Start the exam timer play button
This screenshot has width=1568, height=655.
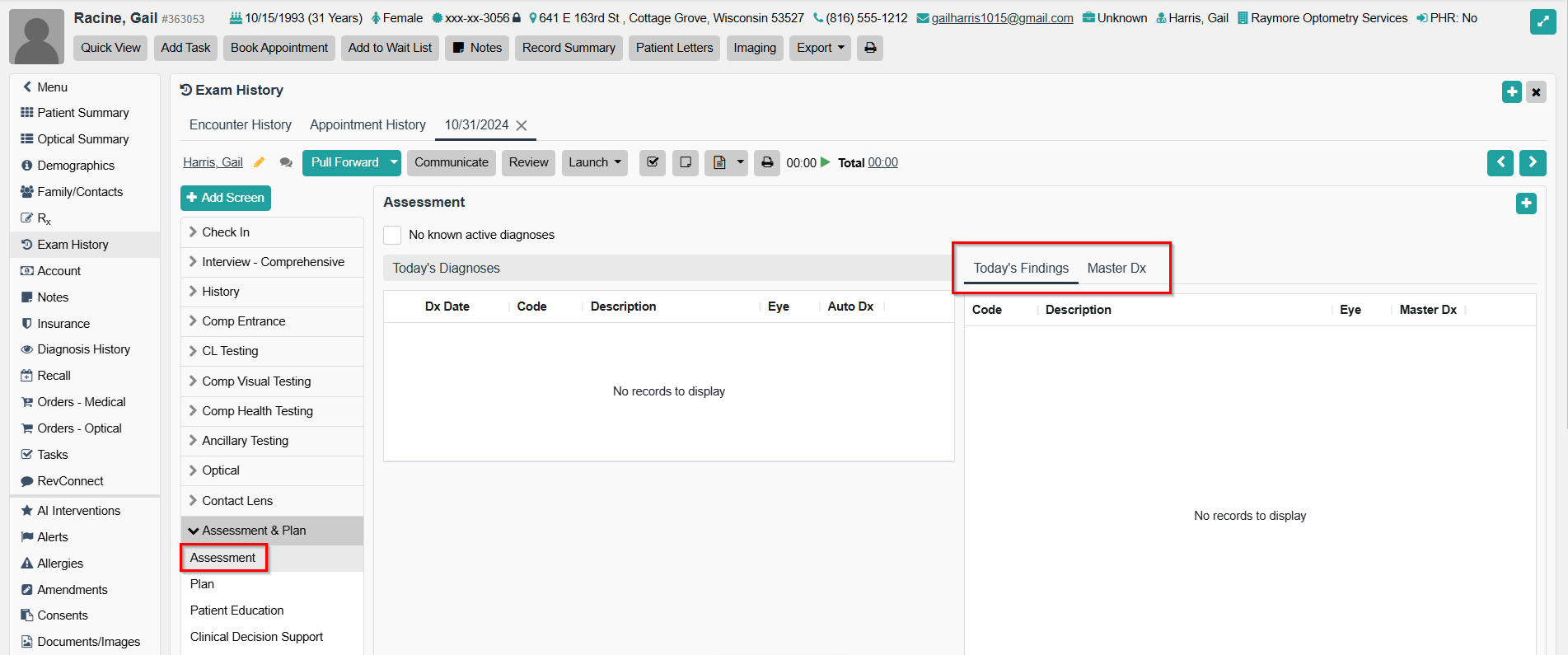[826, 162]
